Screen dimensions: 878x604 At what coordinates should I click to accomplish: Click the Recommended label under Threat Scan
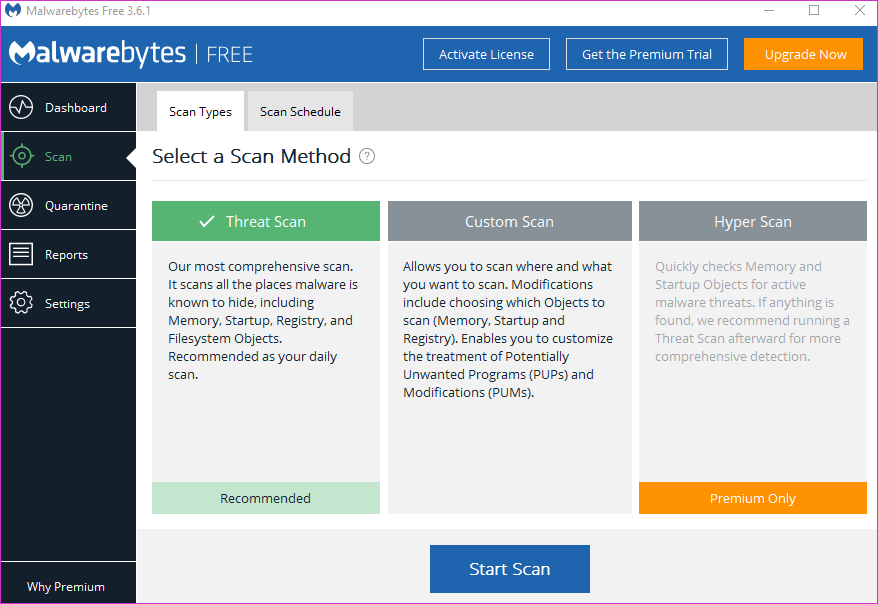[266, 498]
